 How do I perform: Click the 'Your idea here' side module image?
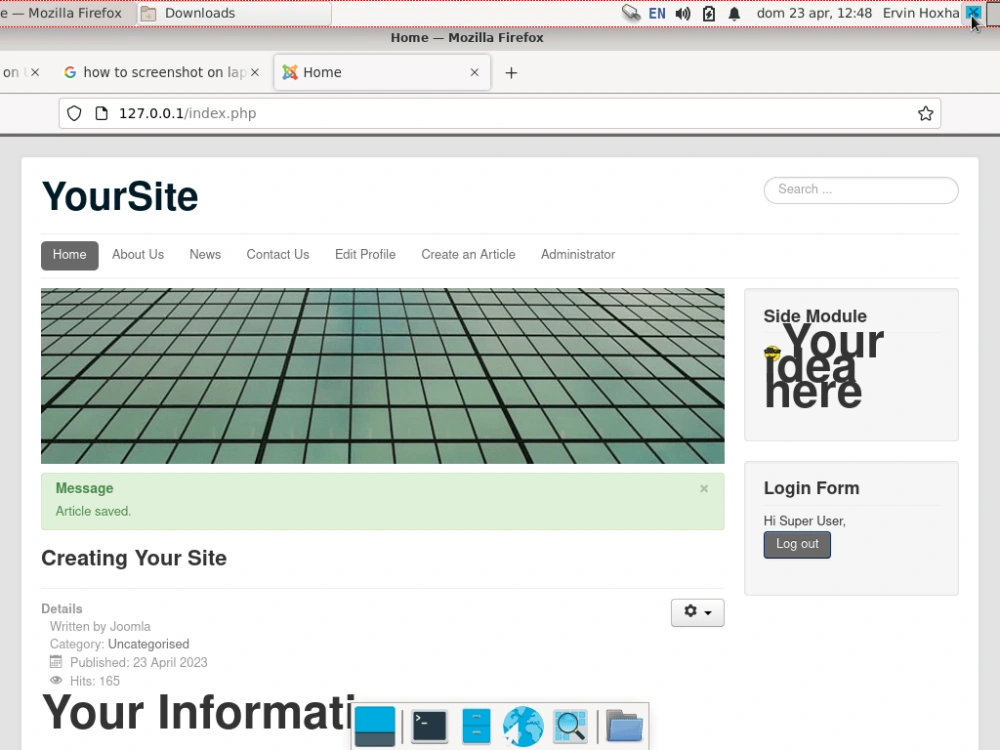[x=823, y=366]
